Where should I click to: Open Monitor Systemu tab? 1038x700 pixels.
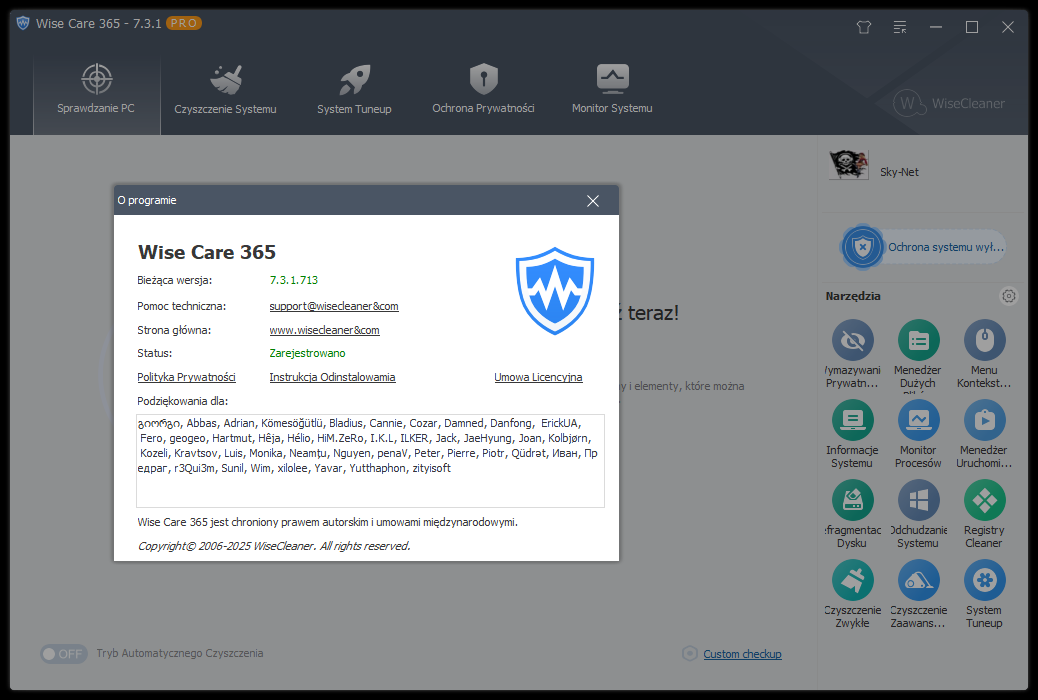[x=612, y=89]
